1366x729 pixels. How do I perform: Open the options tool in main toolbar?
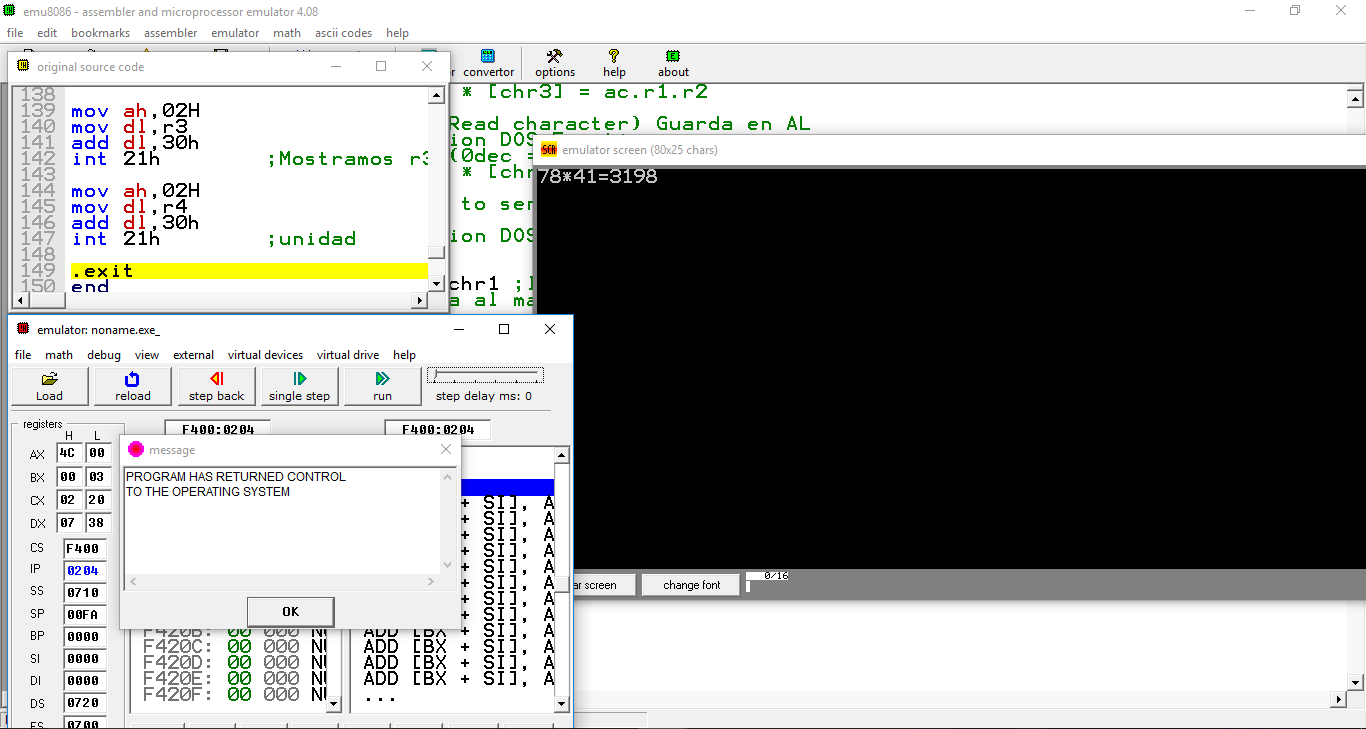click(555, 64)
